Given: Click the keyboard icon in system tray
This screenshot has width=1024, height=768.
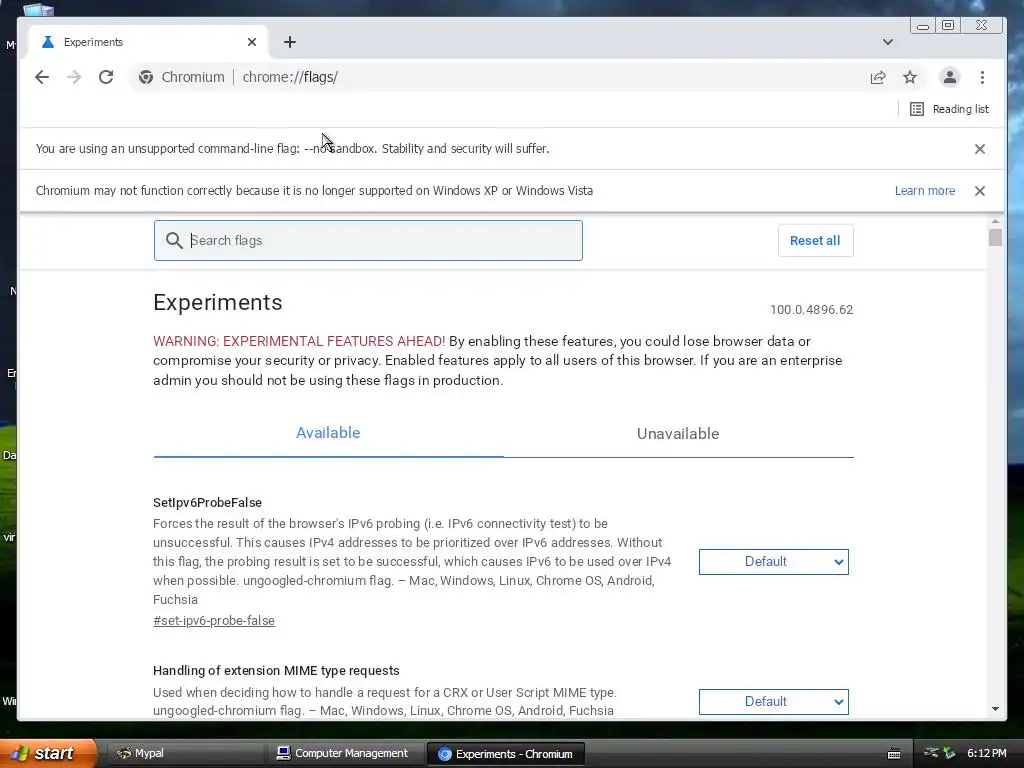Looking at the screenshot, I should coord(894,754).
